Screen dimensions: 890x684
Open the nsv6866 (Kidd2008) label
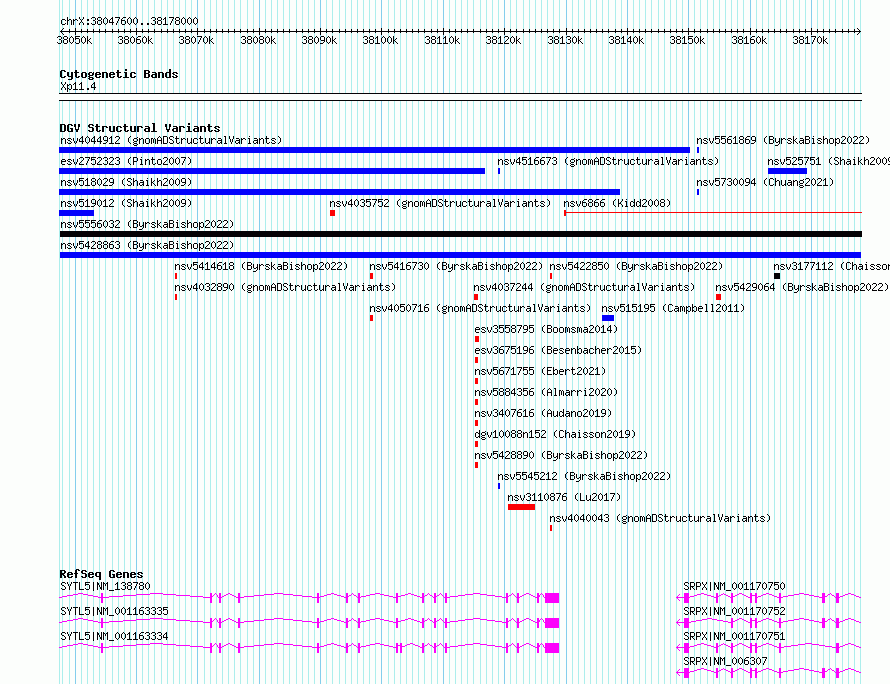tap(617, 203)
